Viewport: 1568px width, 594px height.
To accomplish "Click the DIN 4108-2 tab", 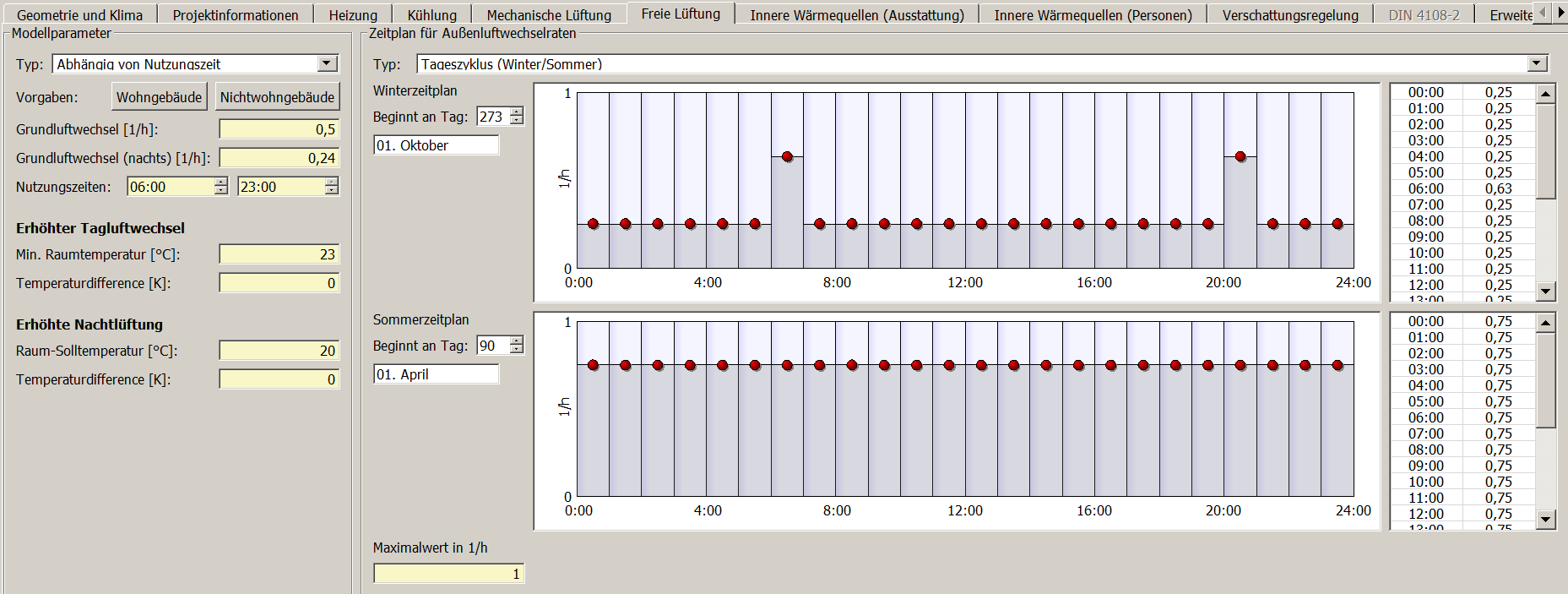I will coord(1424,15).
